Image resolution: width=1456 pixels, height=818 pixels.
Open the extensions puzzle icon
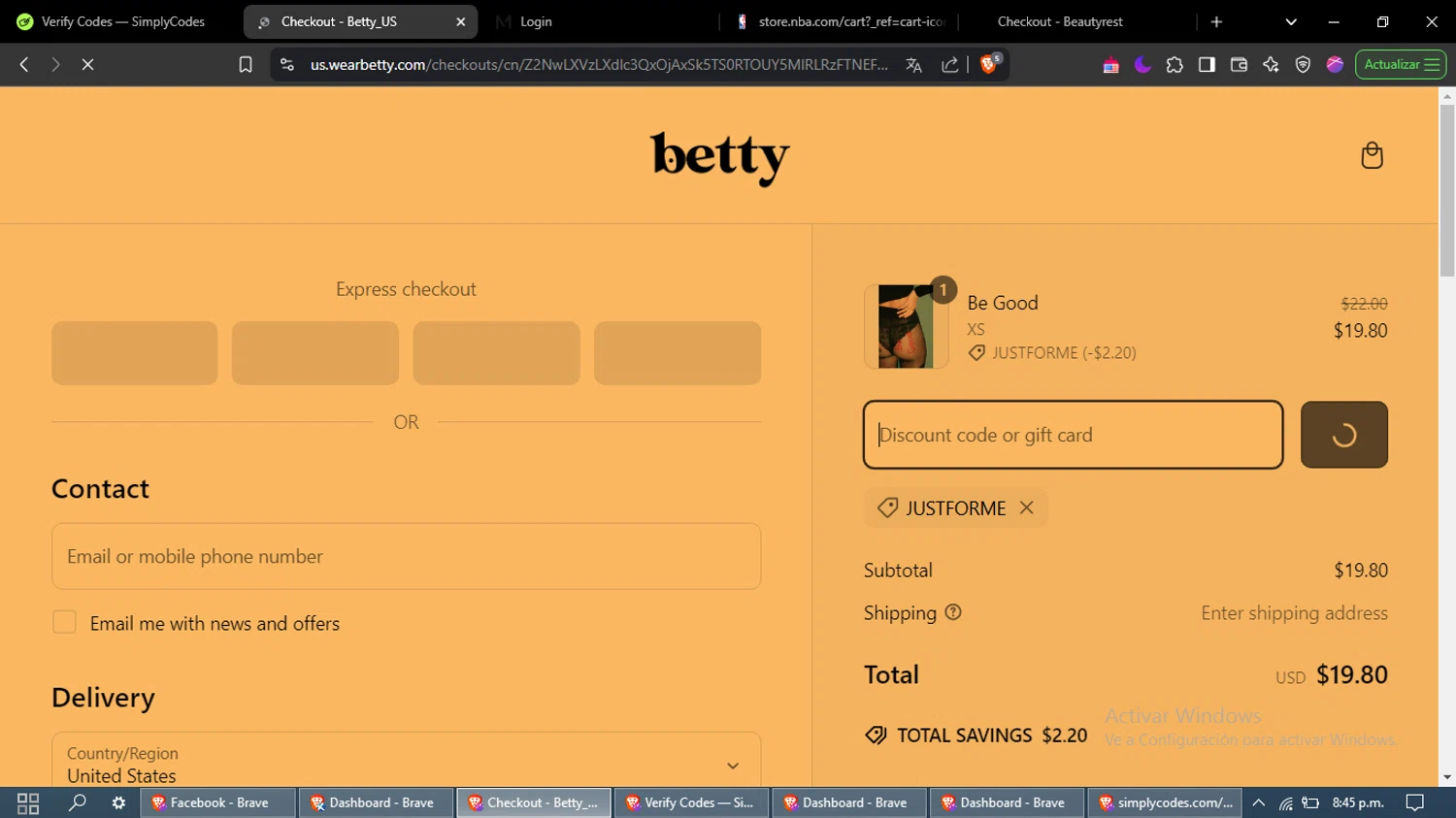[1175, 64]
